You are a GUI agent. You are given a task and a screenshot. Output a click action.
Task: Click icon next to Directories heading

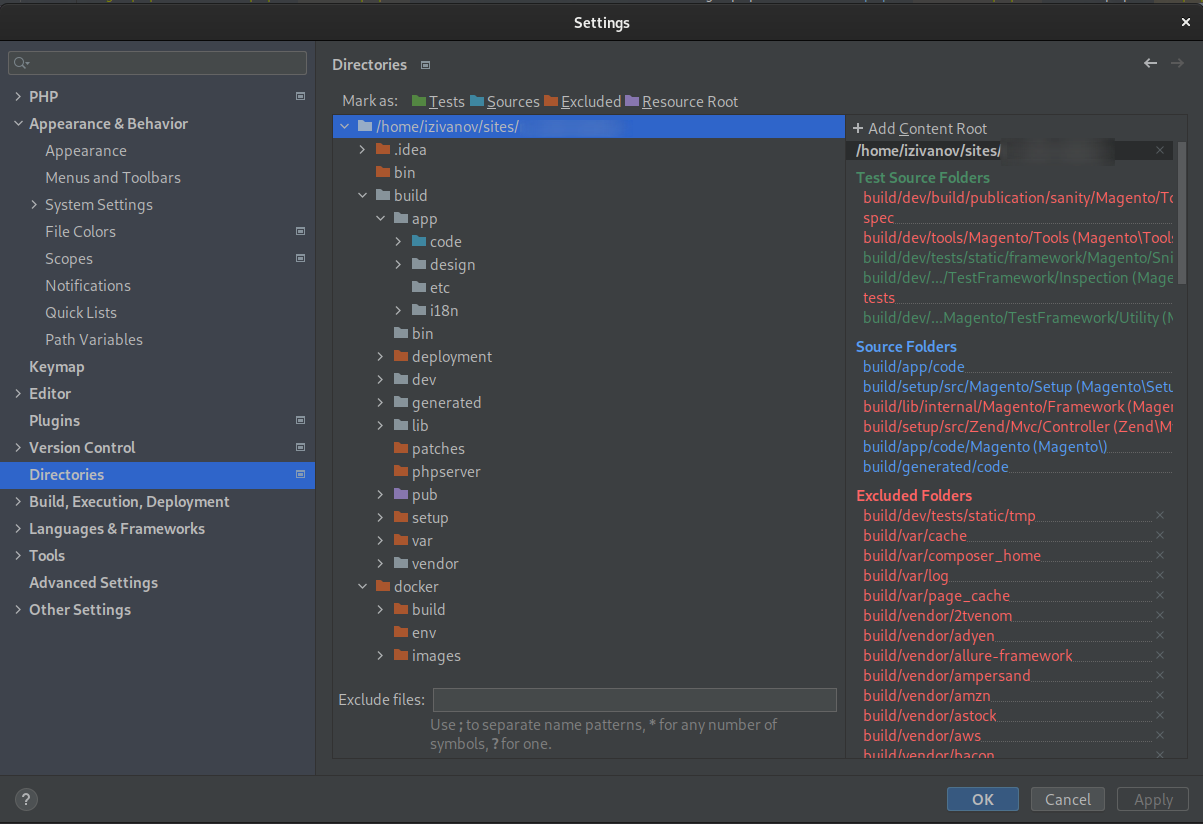[x=425, y=65]
